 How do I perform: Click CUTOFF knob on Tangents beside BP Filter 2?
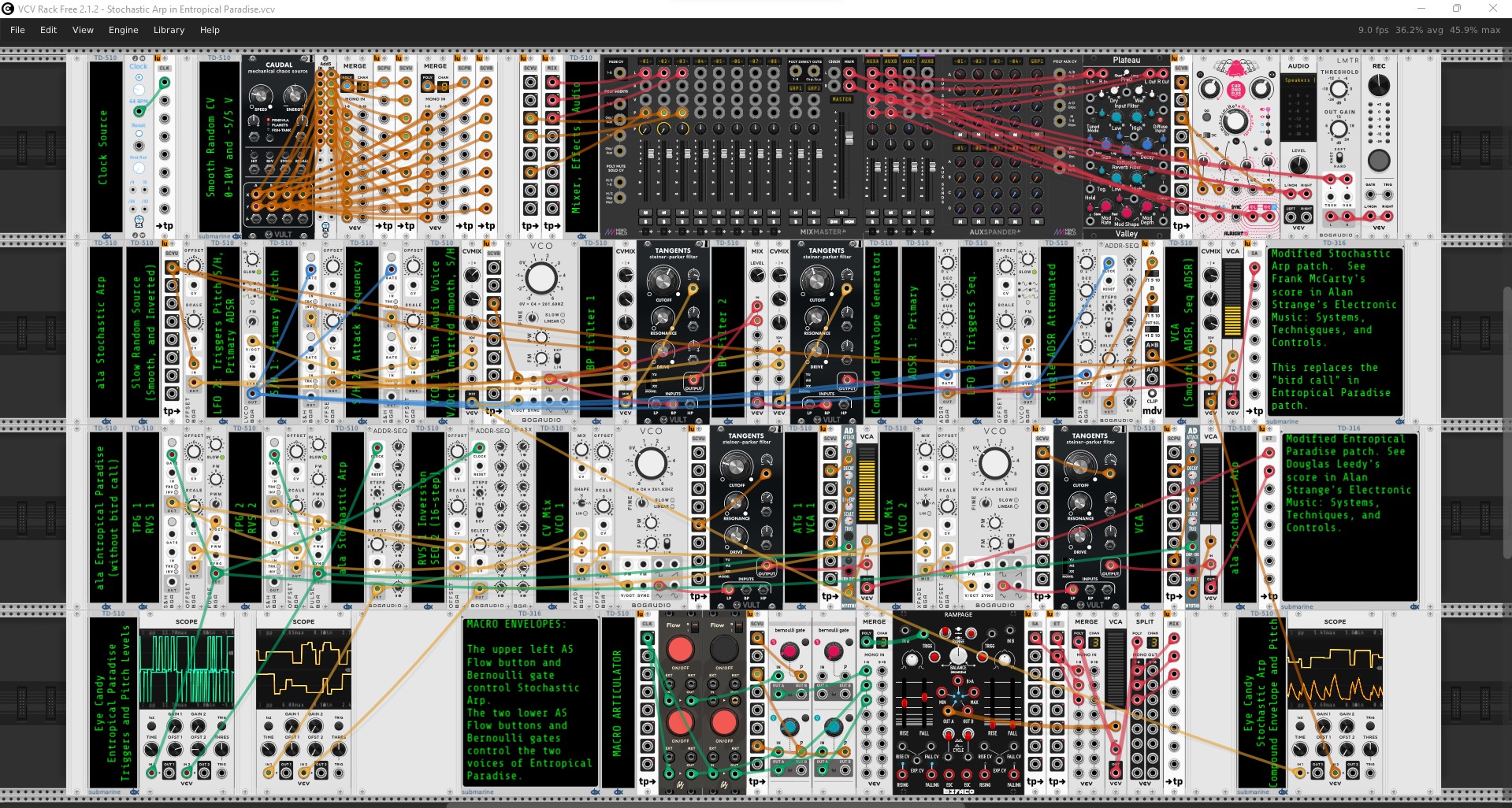[816, 281]
